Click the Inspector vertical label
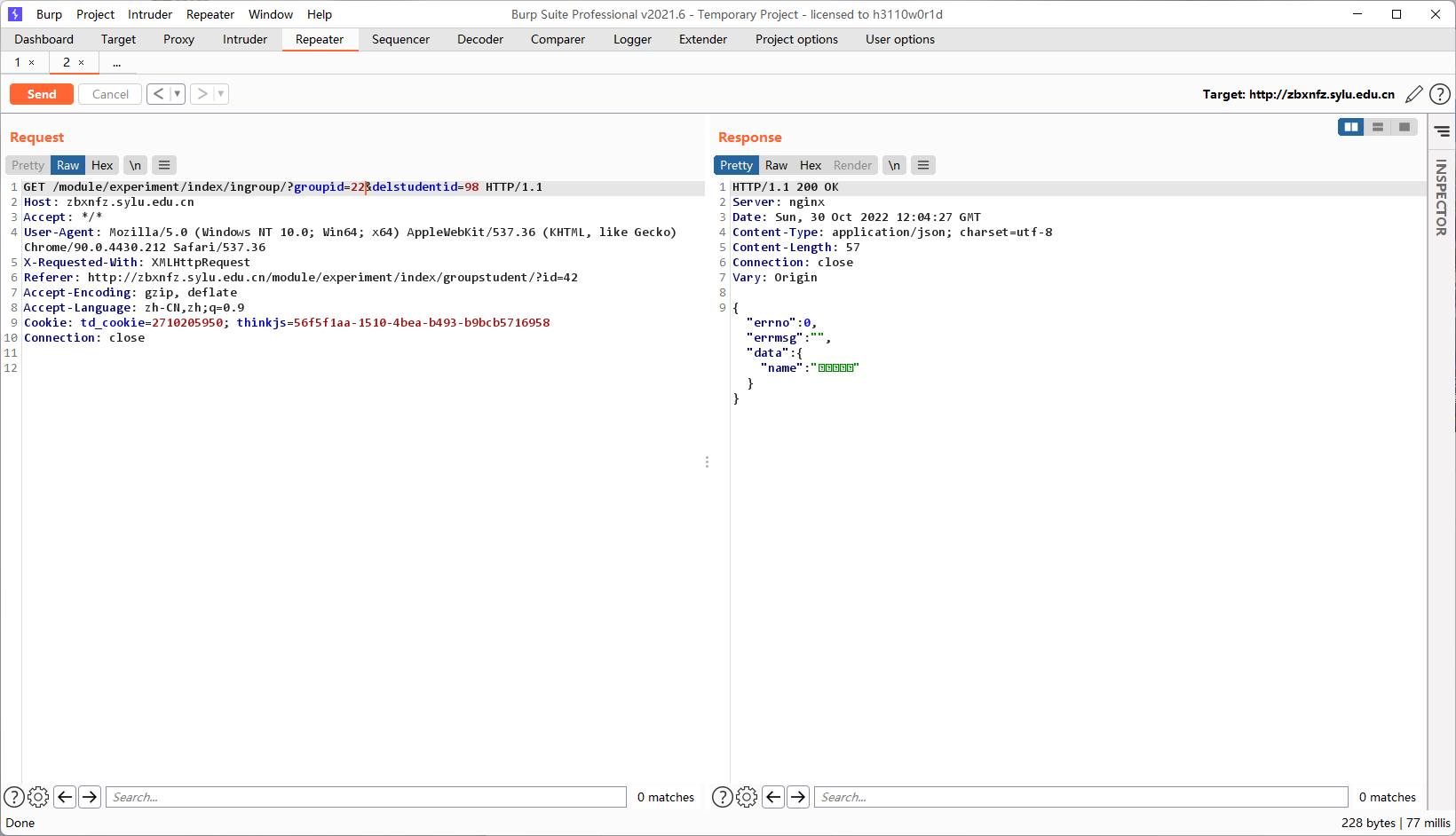1456x836 pixels. click(1441, 197)
